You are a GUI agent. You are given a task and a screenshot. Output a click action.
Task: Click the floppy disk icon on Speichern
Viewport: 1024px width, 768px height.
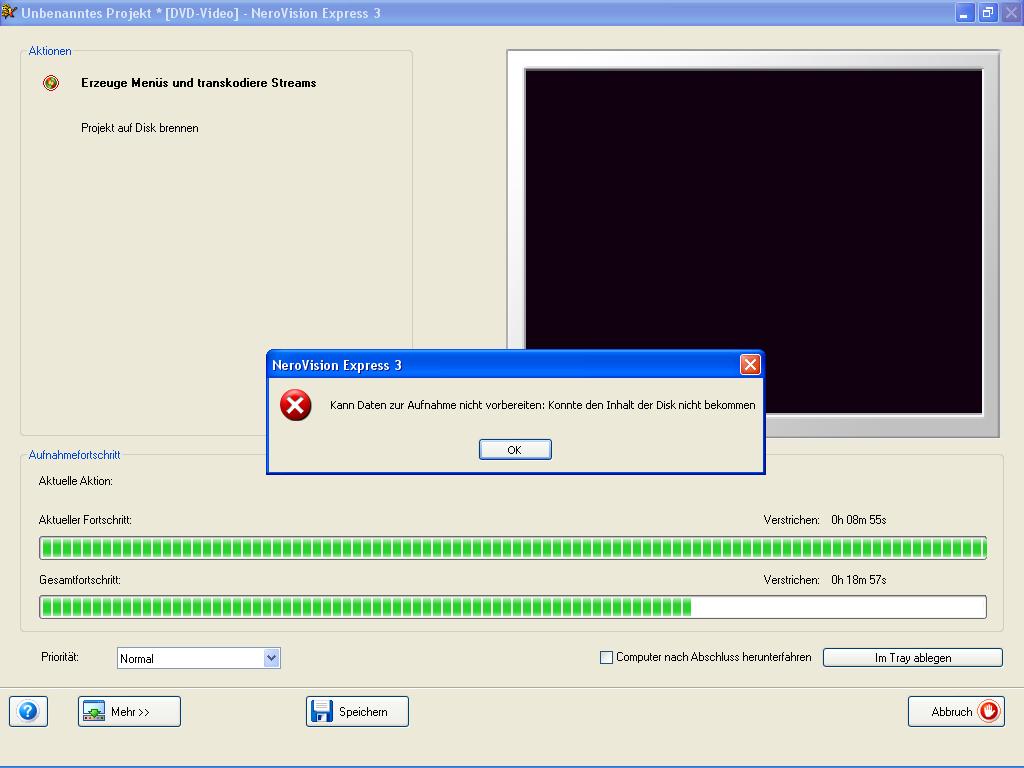click(x=321, y=711)
